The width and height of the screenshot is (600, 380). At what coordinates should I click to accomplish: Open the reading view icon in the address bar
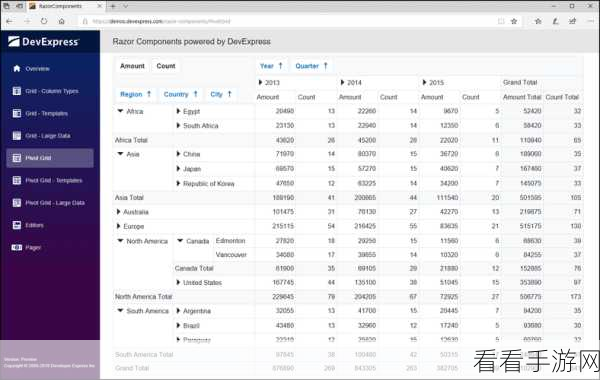pos(501,21)
